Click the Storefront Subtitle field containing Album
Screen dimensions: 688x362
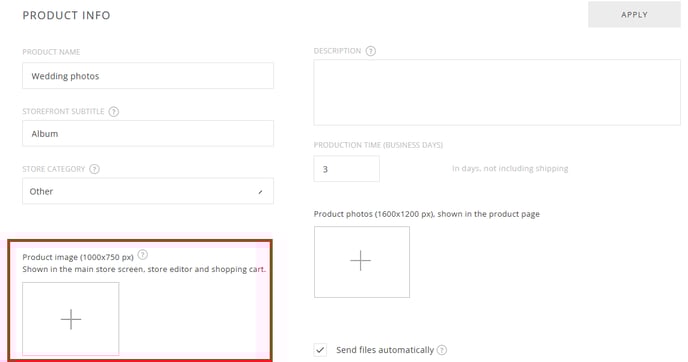pyautogui.click(x=148, y=133)
